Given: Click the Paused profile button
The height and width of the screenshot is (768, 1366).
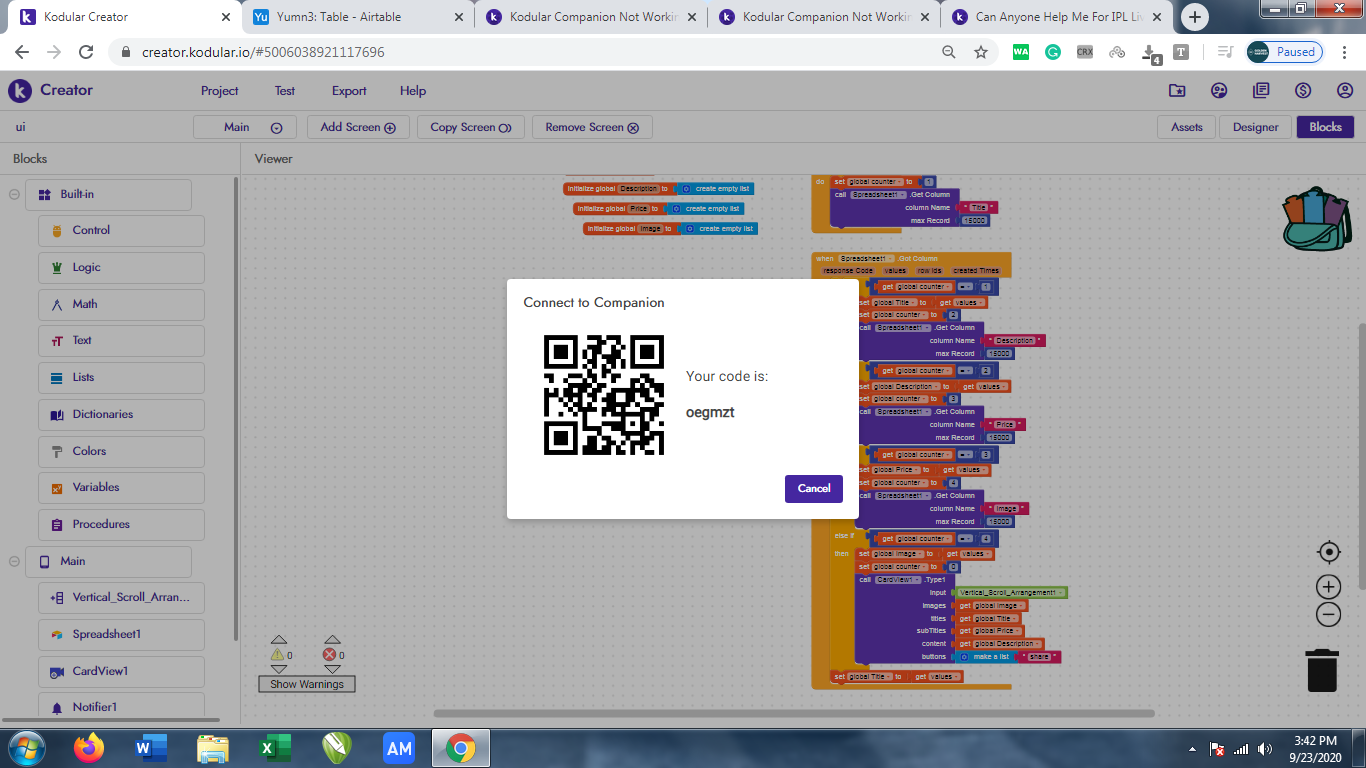Looking at the screenshot, I should click(x=1285, y=52).
